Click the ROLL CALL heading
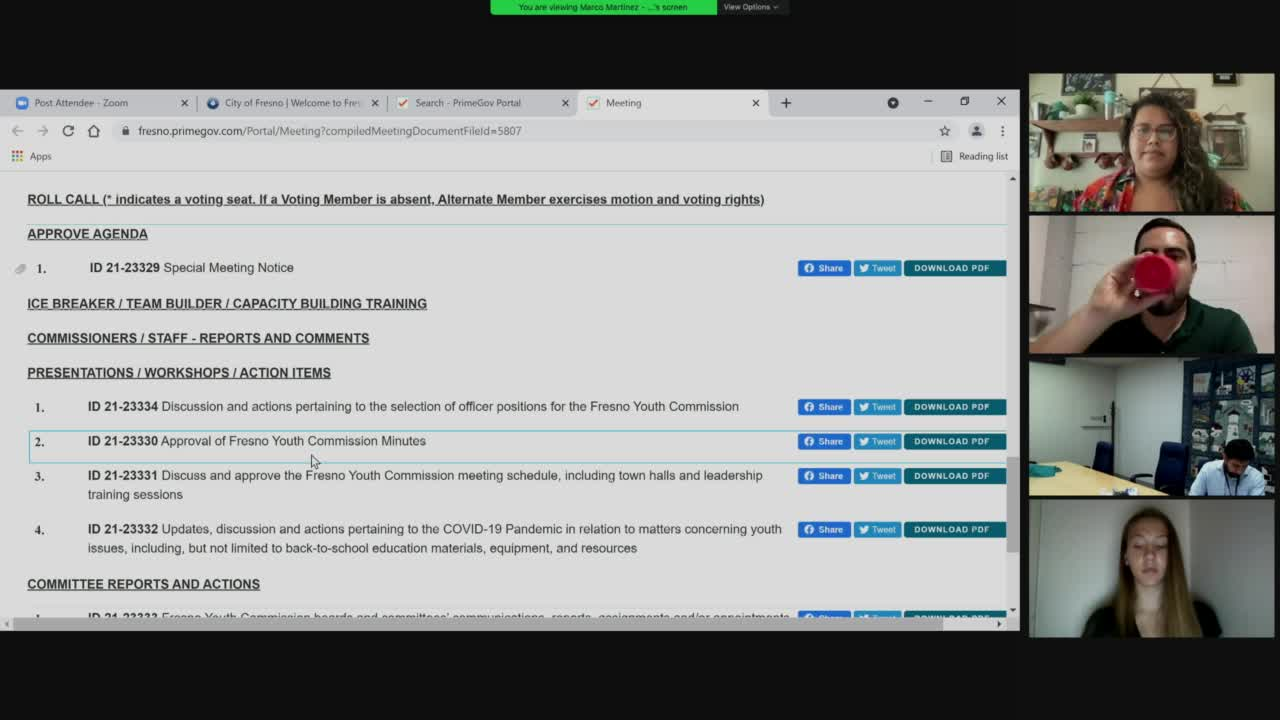 396,199
